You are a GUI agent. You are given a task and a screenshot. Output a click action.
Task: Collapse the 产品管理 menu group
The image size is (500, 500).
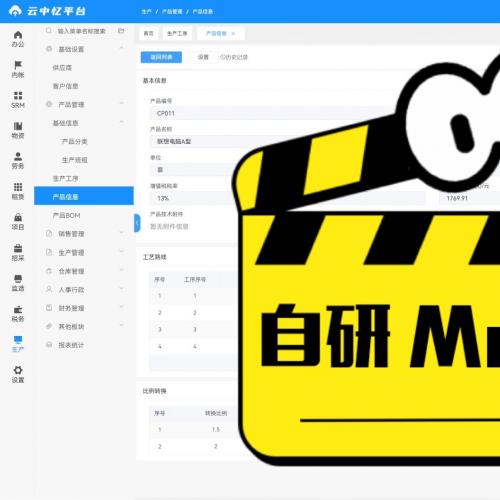point(121,104)
